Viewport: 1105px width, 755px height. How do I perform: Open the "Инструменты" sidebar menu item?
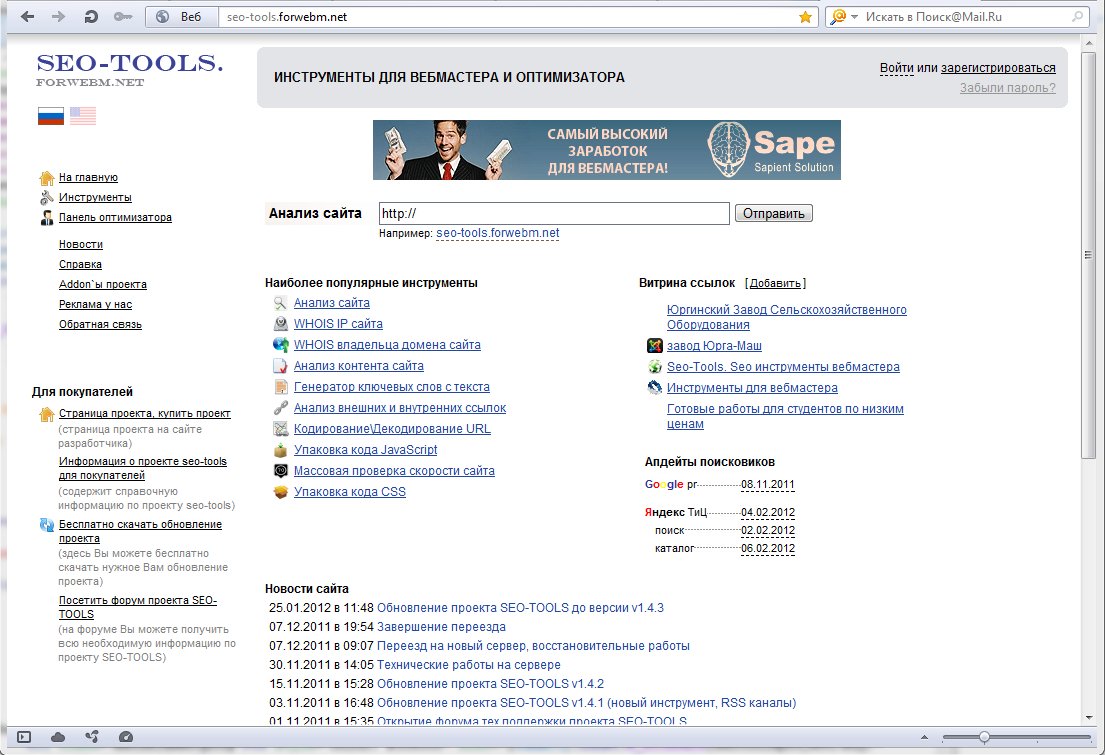[95, 197]
